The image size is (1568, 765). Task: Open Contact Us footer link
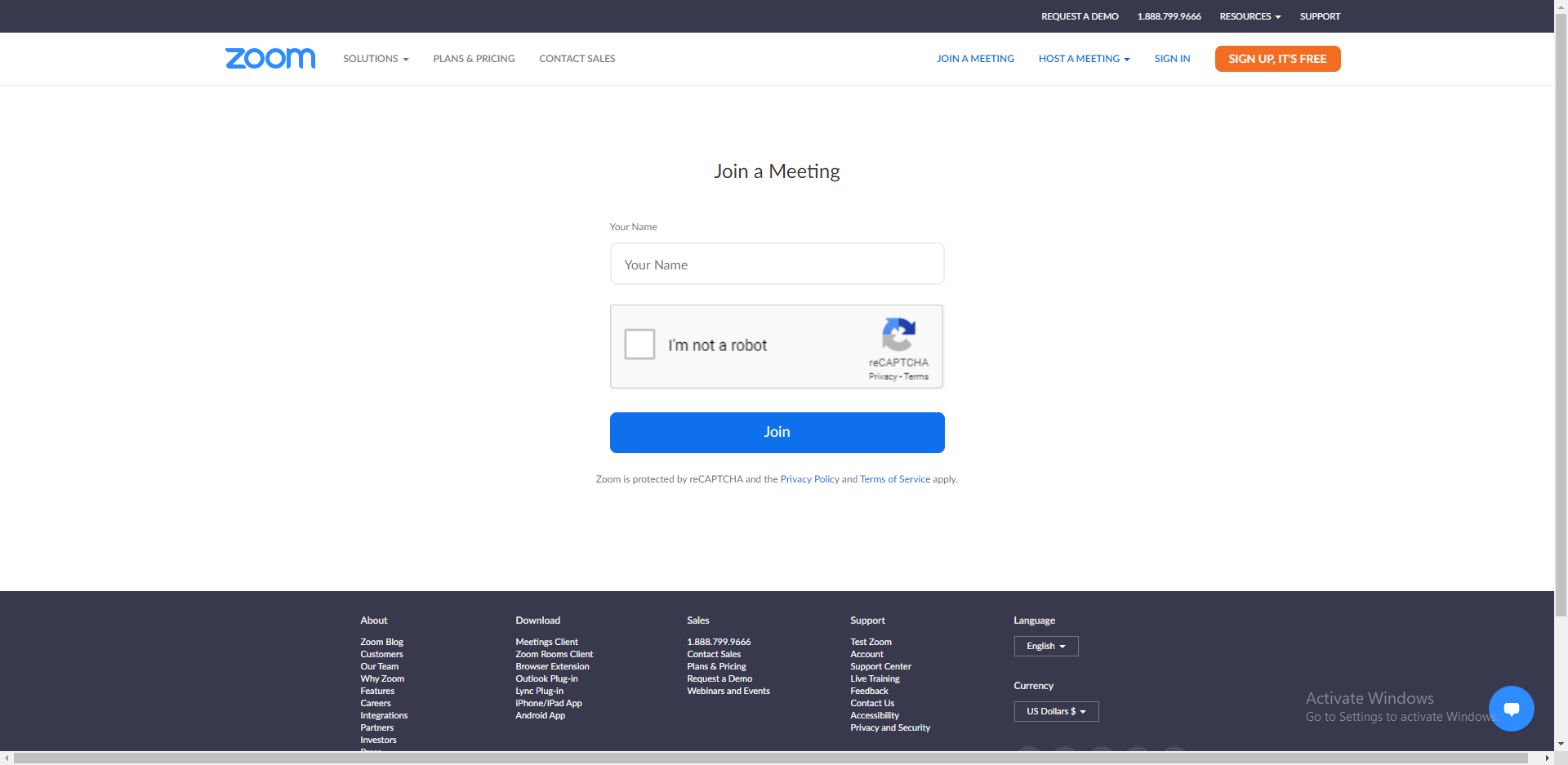(873, 703)
